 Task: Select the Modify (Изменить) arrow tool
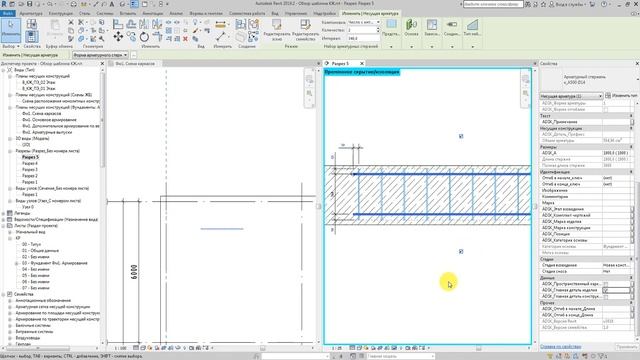[11, 30]
